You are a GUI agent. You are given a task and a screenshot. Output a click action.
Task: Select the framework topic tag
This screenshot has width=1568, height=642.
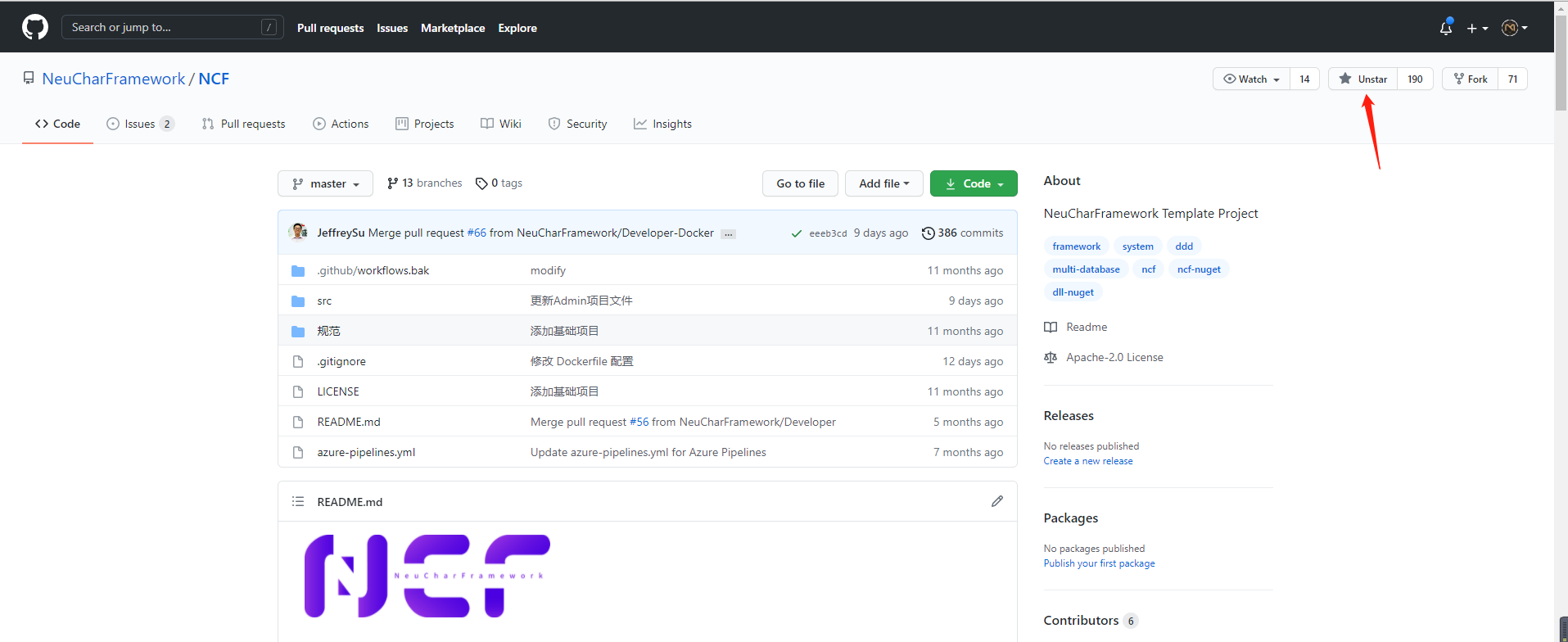tap(1076, 246)
